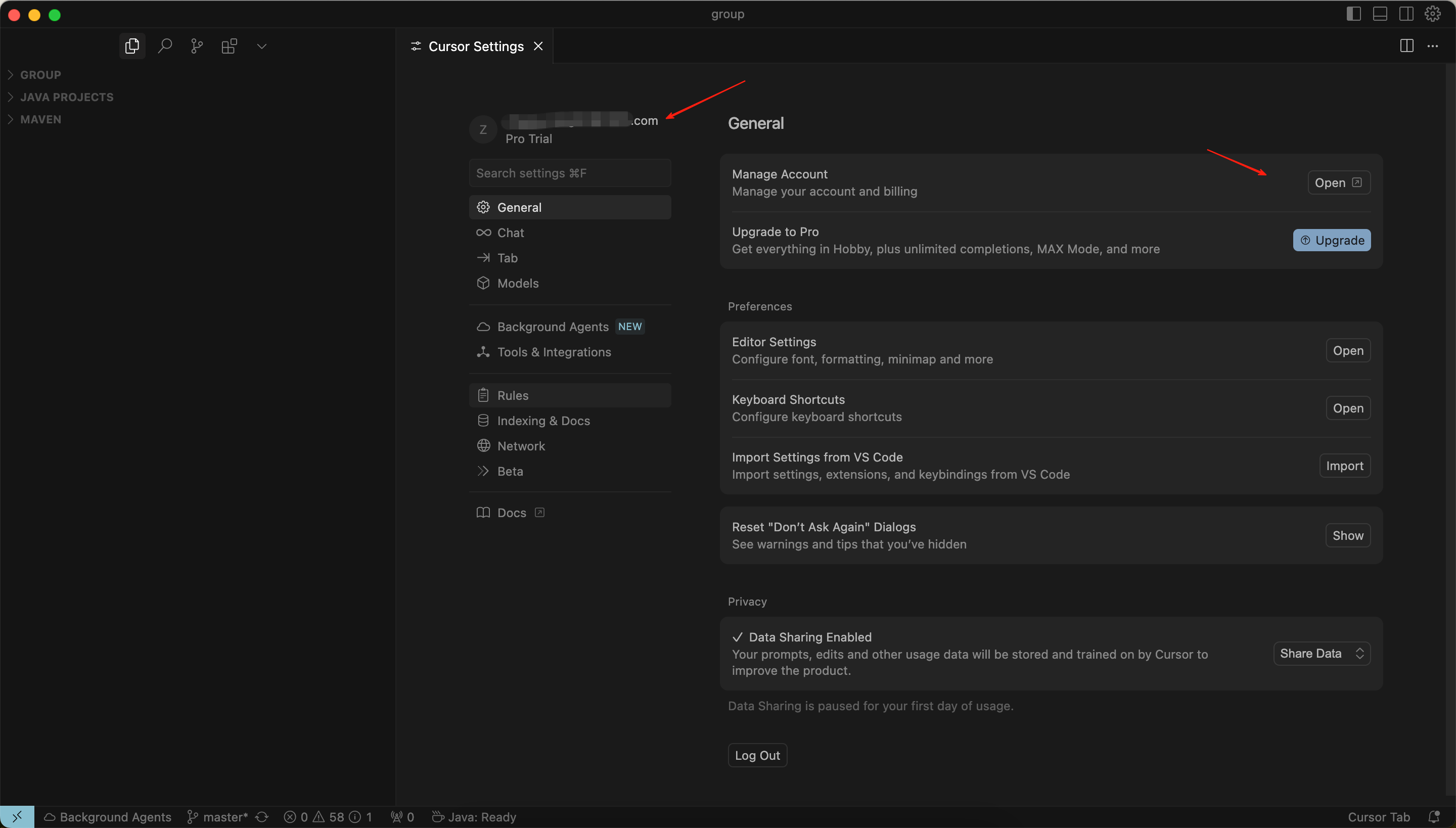
Task: Open the Explorer files view icon
Action: (132, 46)
